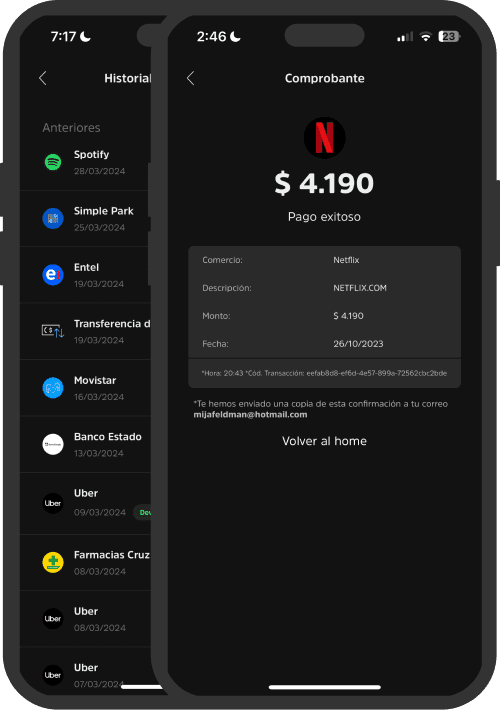This screenshot has height=710, width=500.
Task: Open the Simple Park transaction row
Action: [x=86, y=219]
